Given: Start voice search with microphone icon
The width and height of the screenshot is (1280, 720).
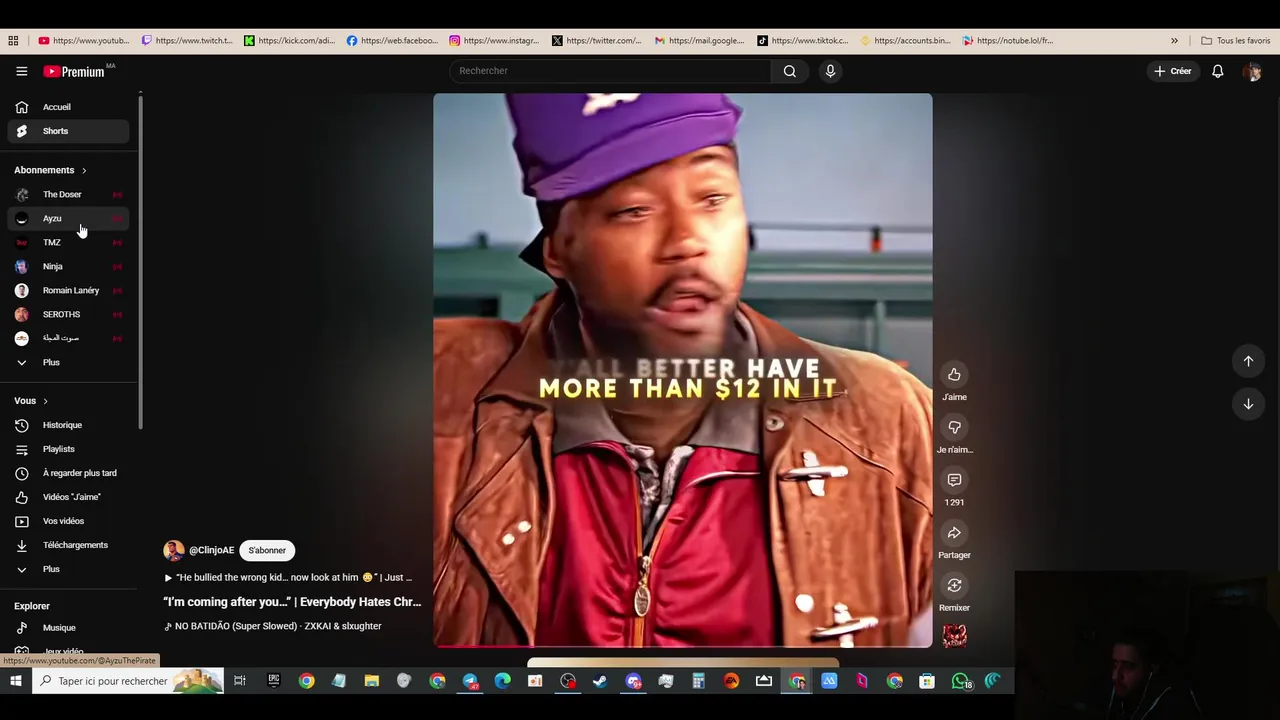Looking at the screenshot, I should (x=830, y=71).
